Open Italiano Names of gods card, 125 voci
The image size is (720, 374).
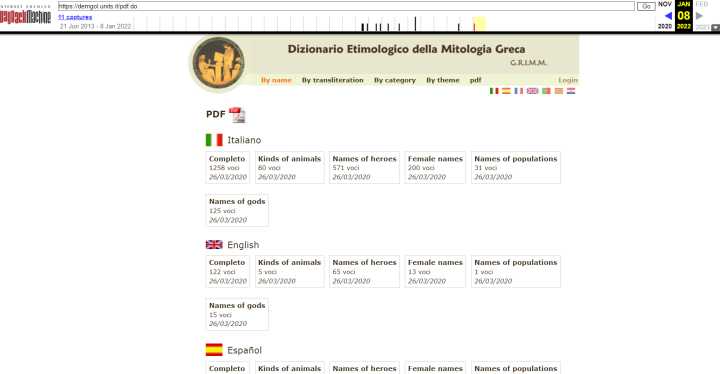coord(237,210)
